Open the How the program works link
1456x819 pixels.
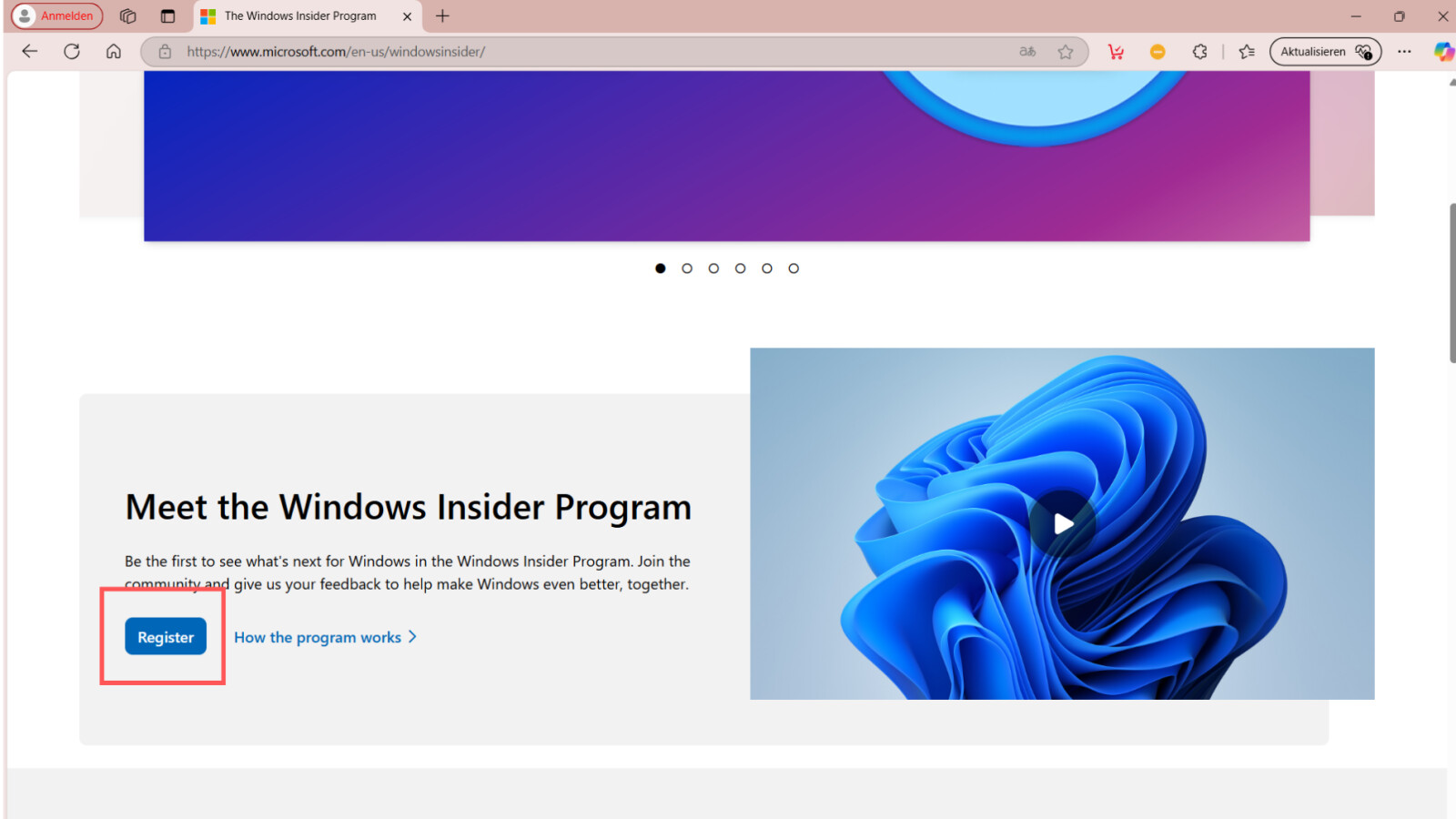point(325,637)
